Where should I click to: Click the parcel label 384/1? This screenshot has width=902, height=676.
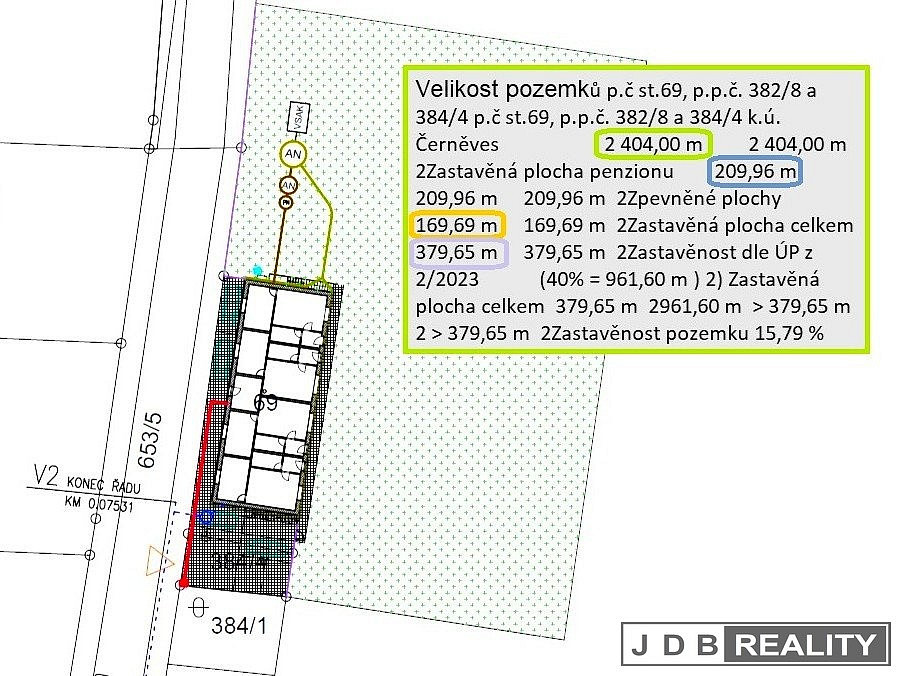(x=241, y=628)
